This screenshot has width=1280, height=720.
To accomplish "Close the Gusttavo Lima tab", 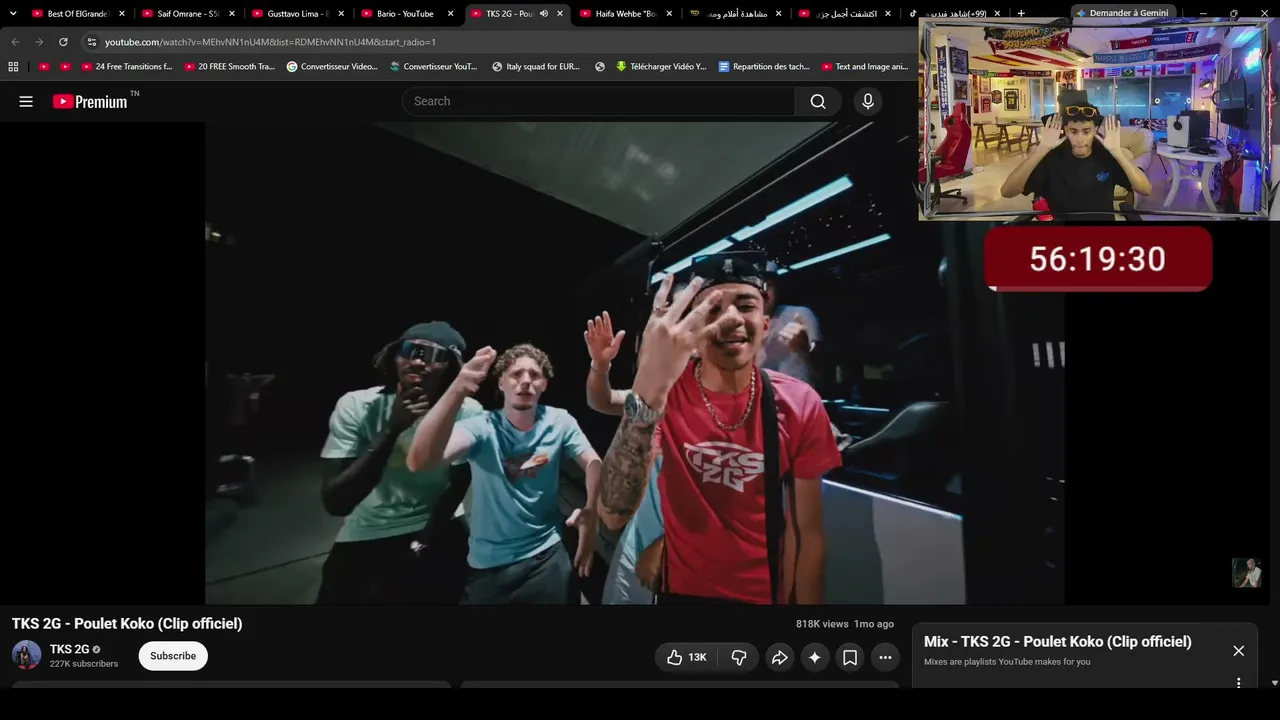I will coord(341,14).
